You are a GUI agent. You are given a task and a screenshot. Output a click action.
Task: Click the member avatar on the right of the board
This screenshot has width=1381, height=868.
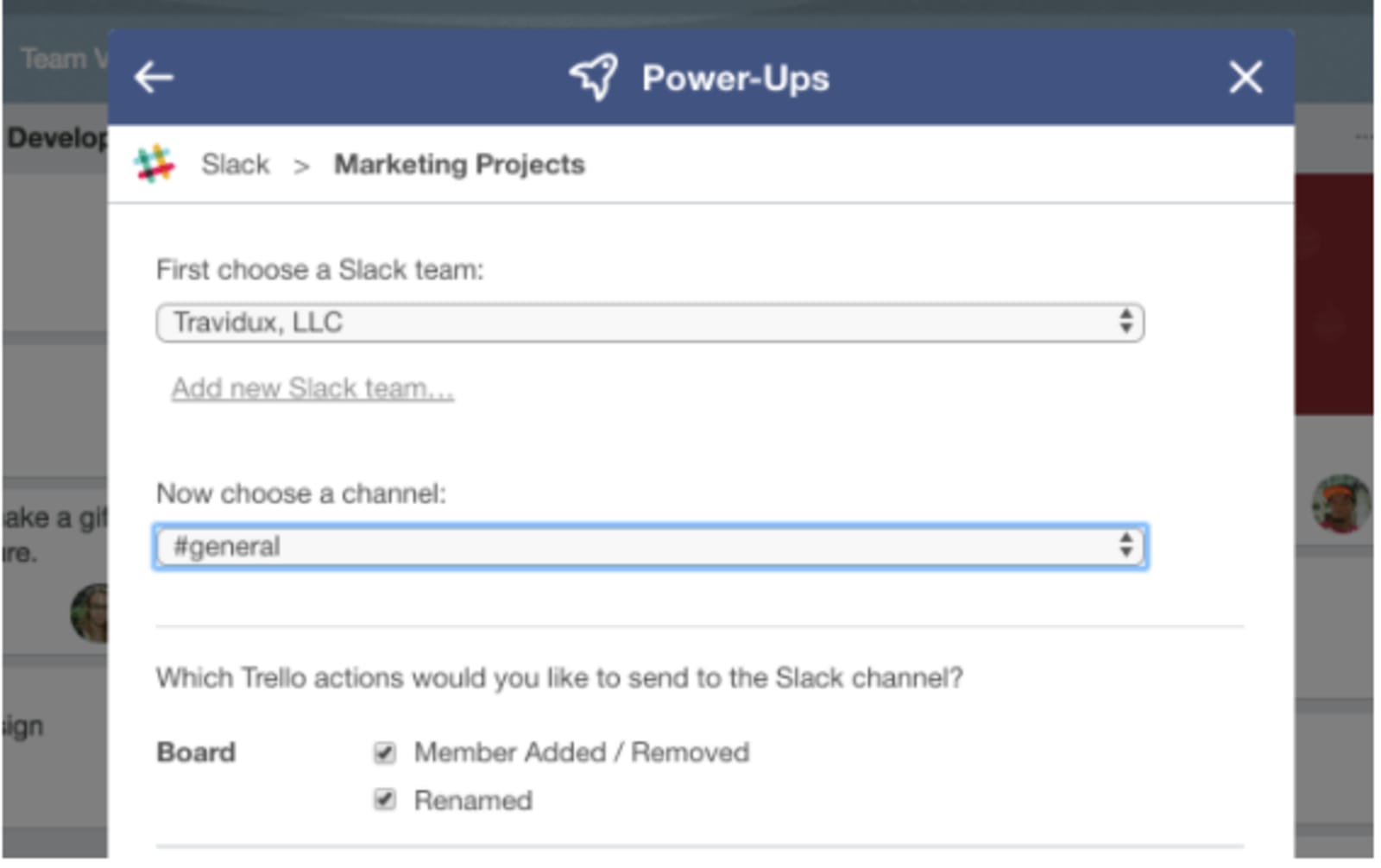click(1341, 504)
